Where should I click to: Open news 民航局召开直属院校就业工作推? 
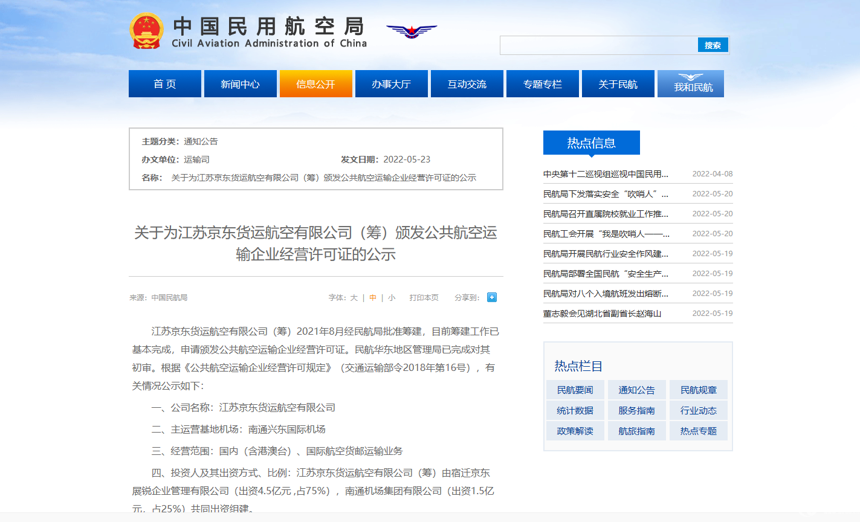[606, 214]
